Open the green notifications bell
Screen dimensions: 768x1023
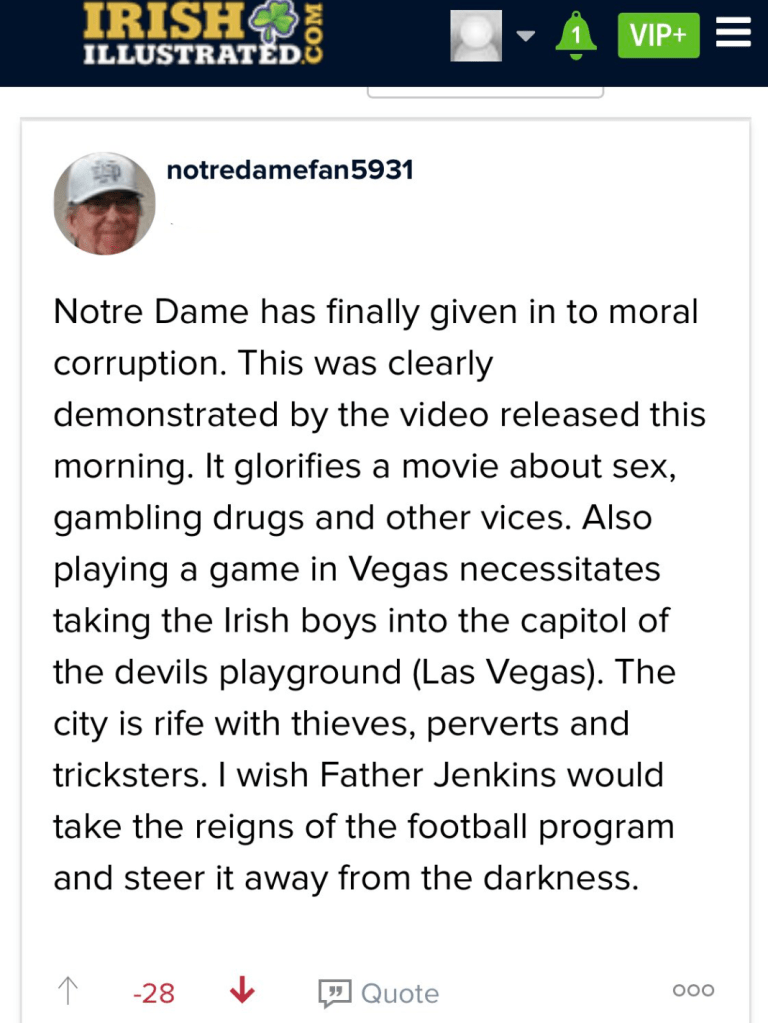576,37
